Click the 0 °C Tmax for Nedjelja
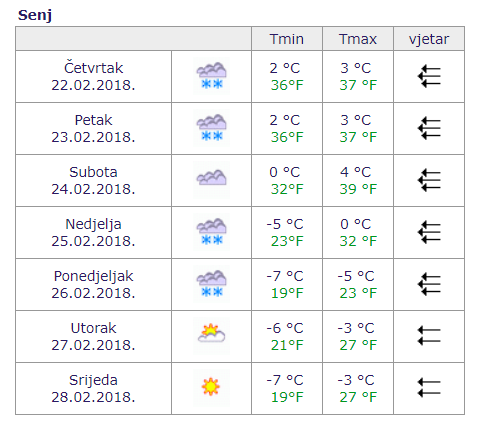The height and width of the screenshot is (431, 477). (355, 224)
